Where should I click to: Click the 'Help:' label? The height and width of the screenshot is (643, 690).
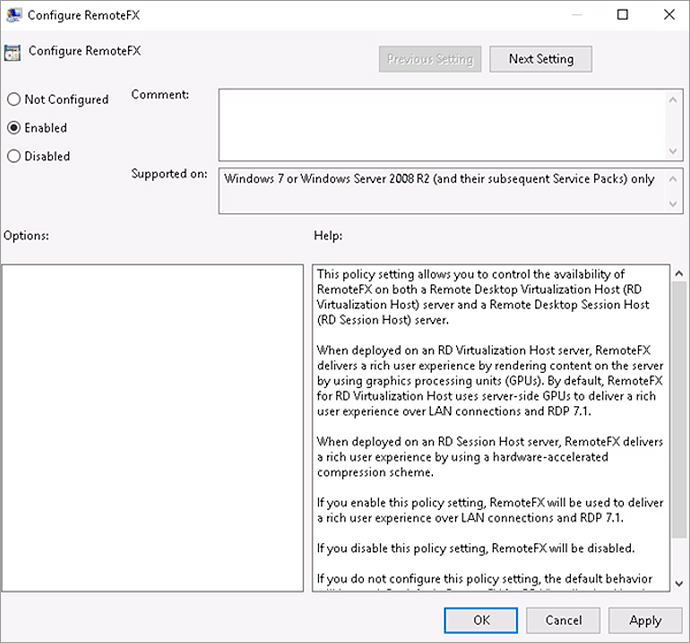pyautogui.click(x=328, y=235)
